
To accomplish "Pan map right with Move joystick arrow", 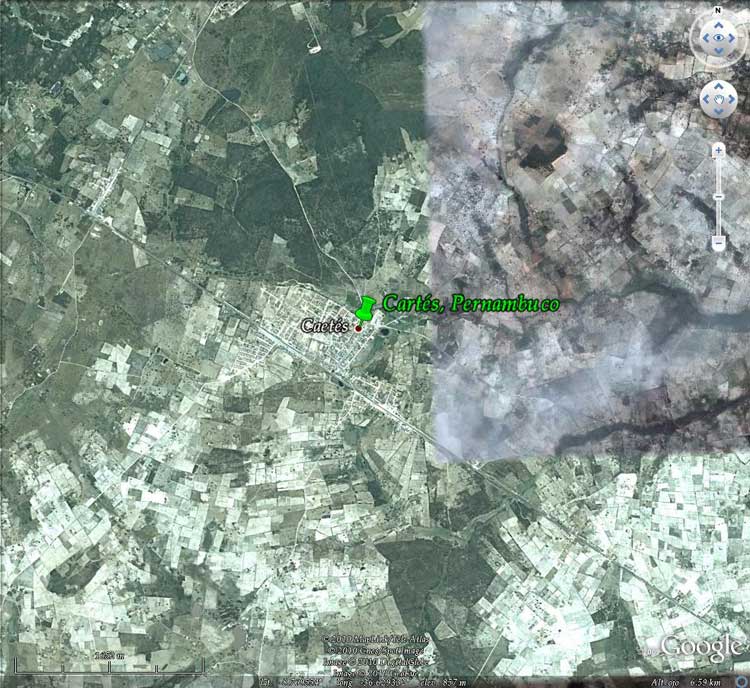I will pyautogui.click(x=731, y=99).
